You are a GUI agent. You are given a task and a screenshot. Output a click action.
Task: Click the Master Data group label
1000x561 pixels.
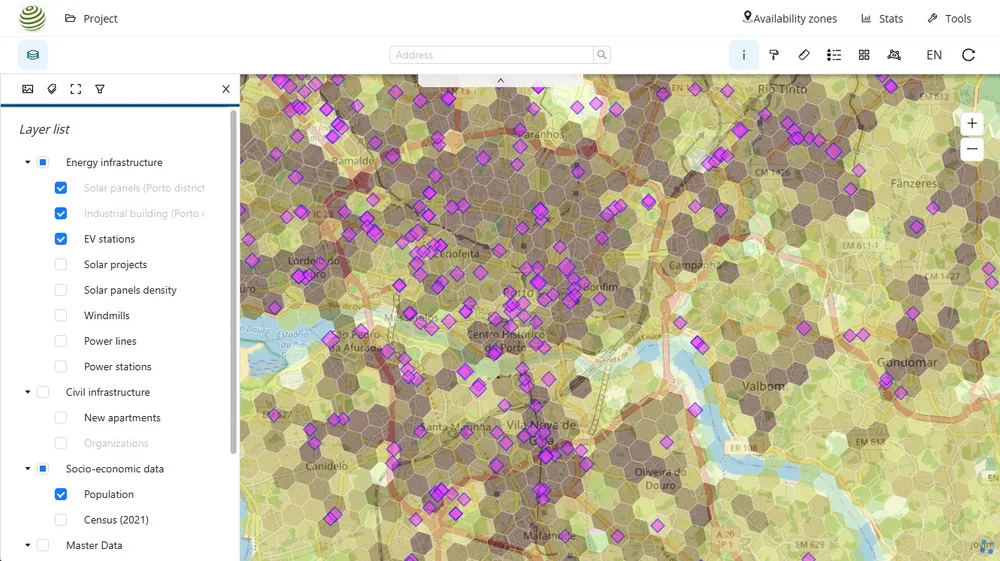click(x=94, y=545)
